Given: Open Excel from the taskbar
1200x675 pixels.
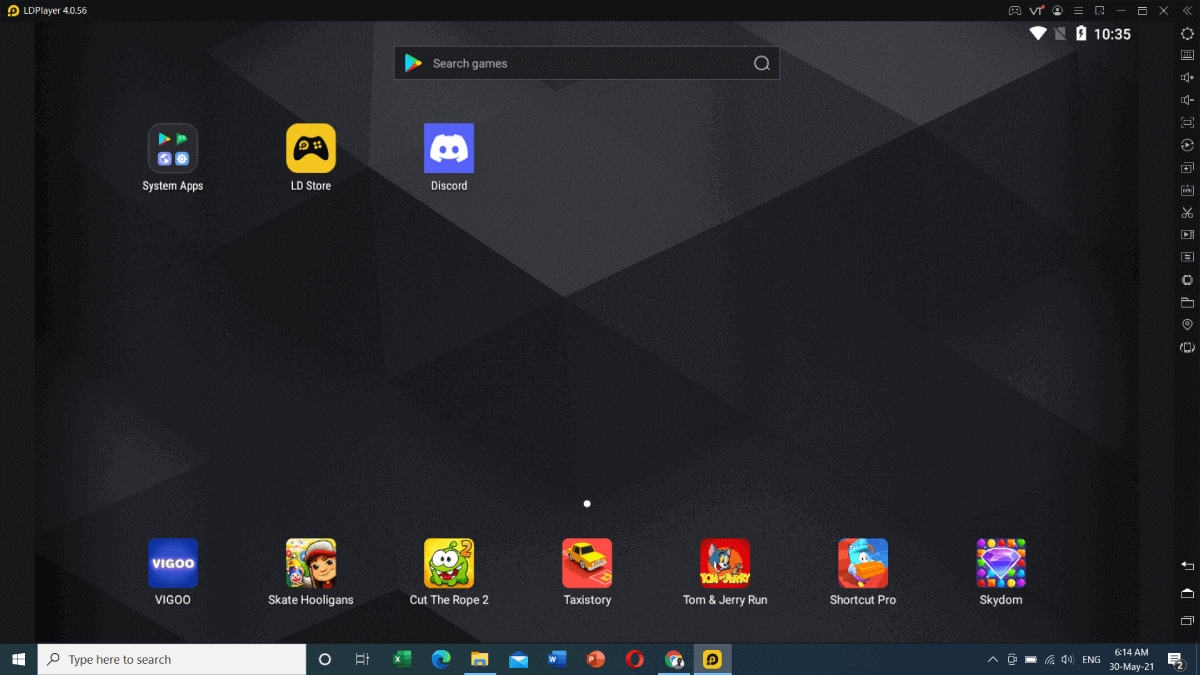Looking at the screenshot, I should (402, 659).
